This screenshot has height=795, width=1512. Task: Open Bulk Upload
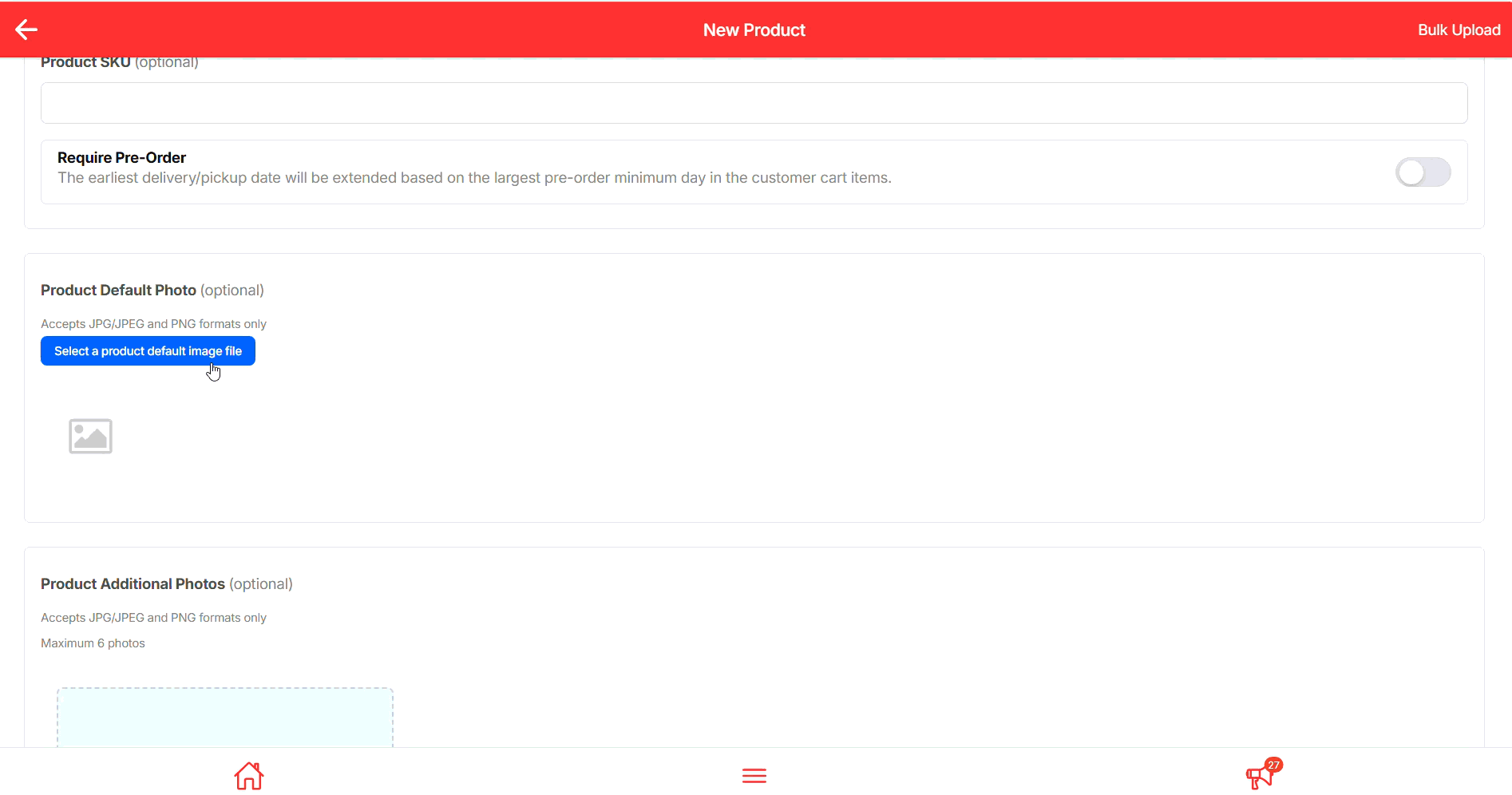[x=1459, y=30]
